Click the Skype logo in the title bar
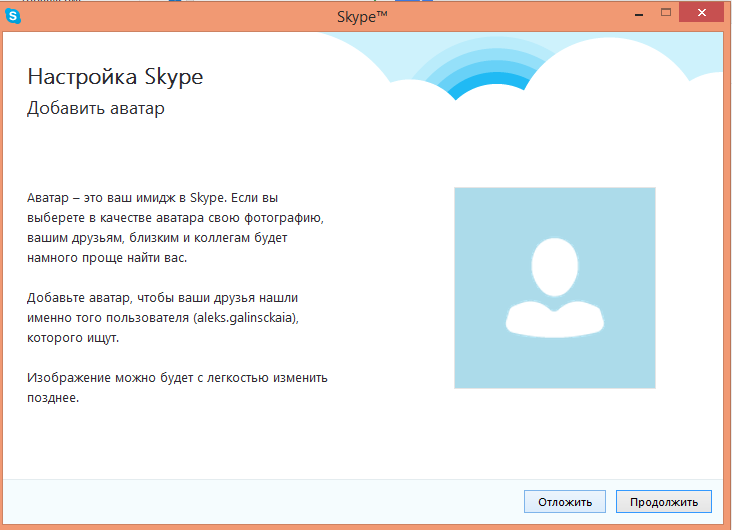Screen dimensions: 732x530 coord(13,16)
